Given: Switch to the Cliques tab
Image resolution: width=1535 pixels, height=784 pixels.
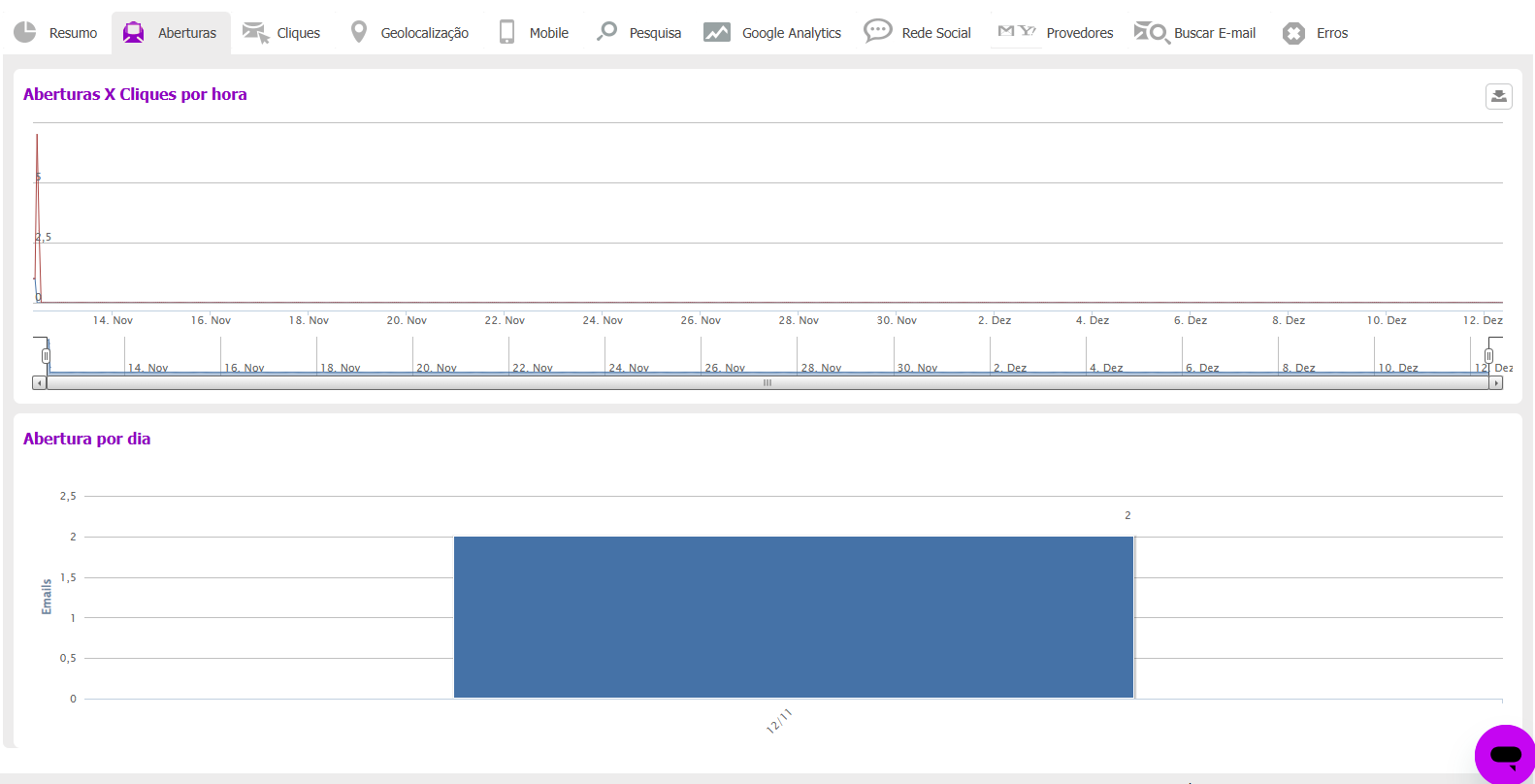Looking at the screenshot, I should [299, 33].
